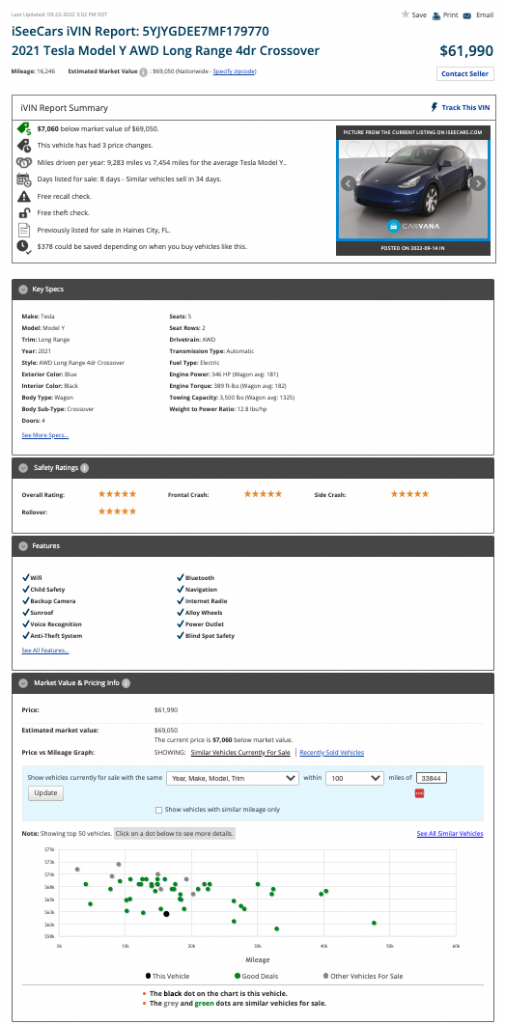Click the zipcode input field 33844
505x1024 pixels.
[x=431, y=778]
